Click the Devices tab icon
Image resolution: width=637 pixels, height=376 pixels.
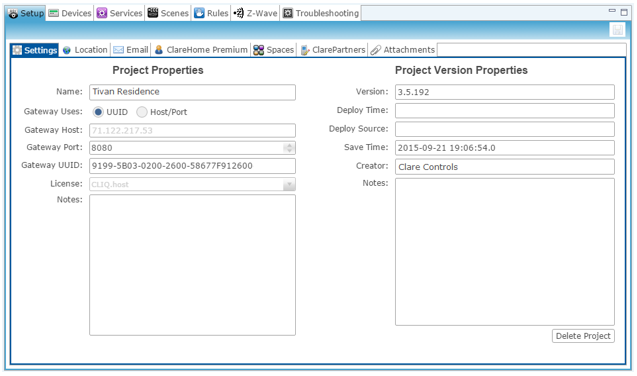53,13
